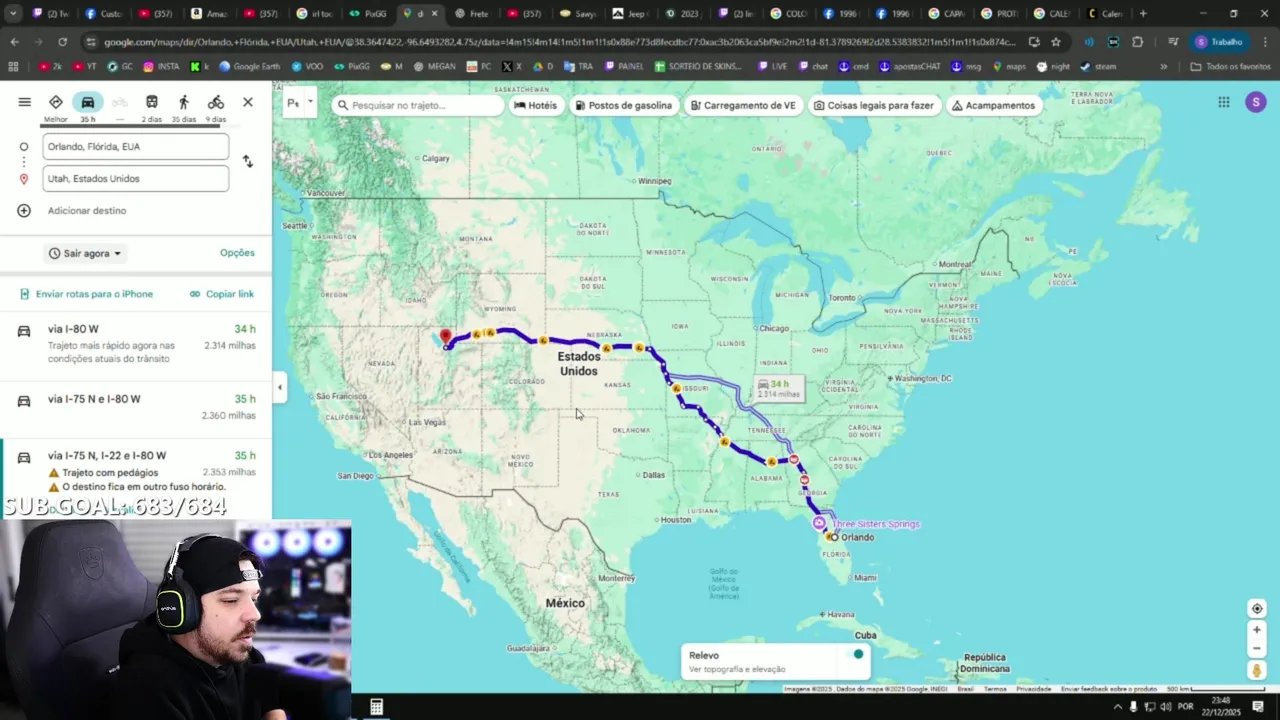Select the Best travel mode icon
1280x720 pixels.
tap(56, 102)
